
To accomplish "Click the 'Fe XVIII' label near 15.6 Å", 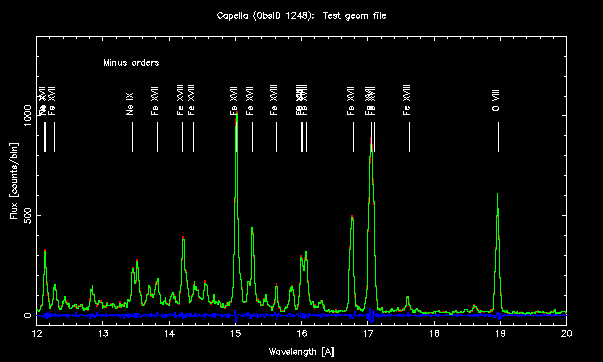I will click(273, 100).
